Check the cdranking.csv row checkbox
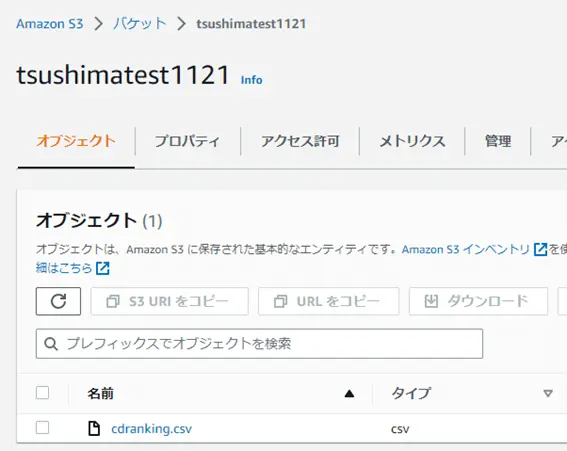567x451 pixels. [42, 428]
